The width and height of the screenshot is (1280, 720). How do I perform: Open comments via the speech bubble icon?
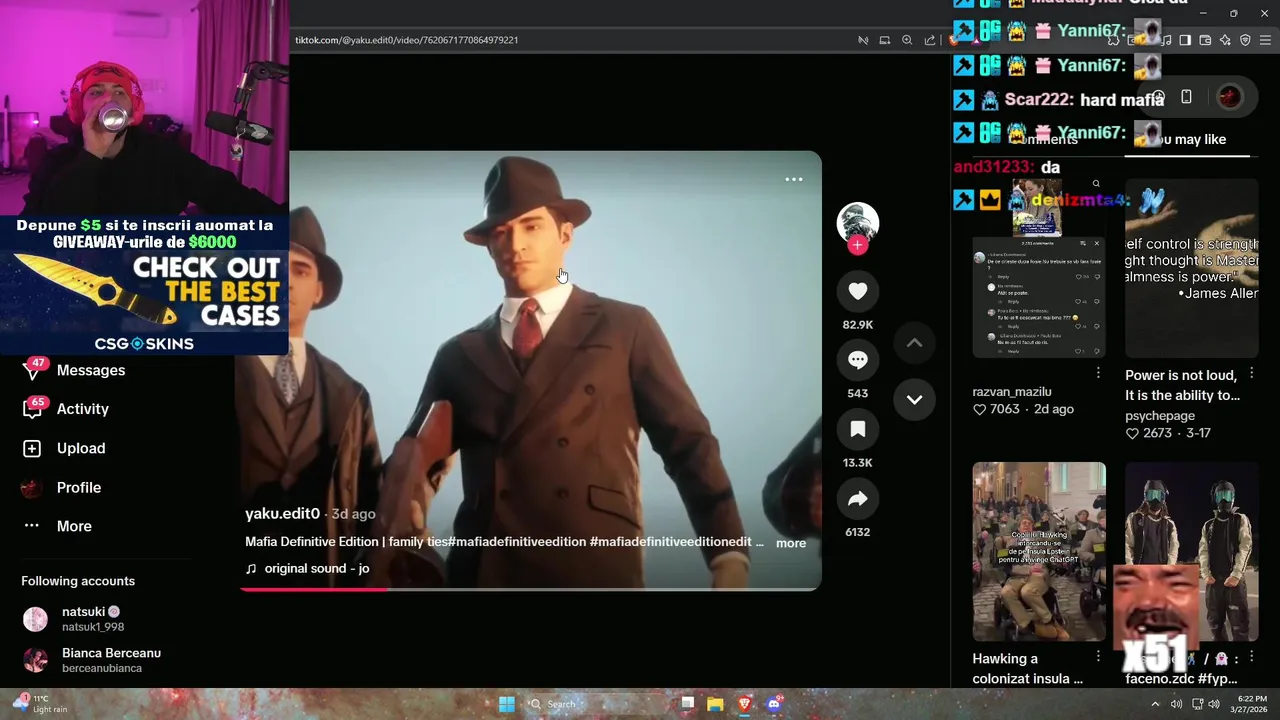point(857,360)
